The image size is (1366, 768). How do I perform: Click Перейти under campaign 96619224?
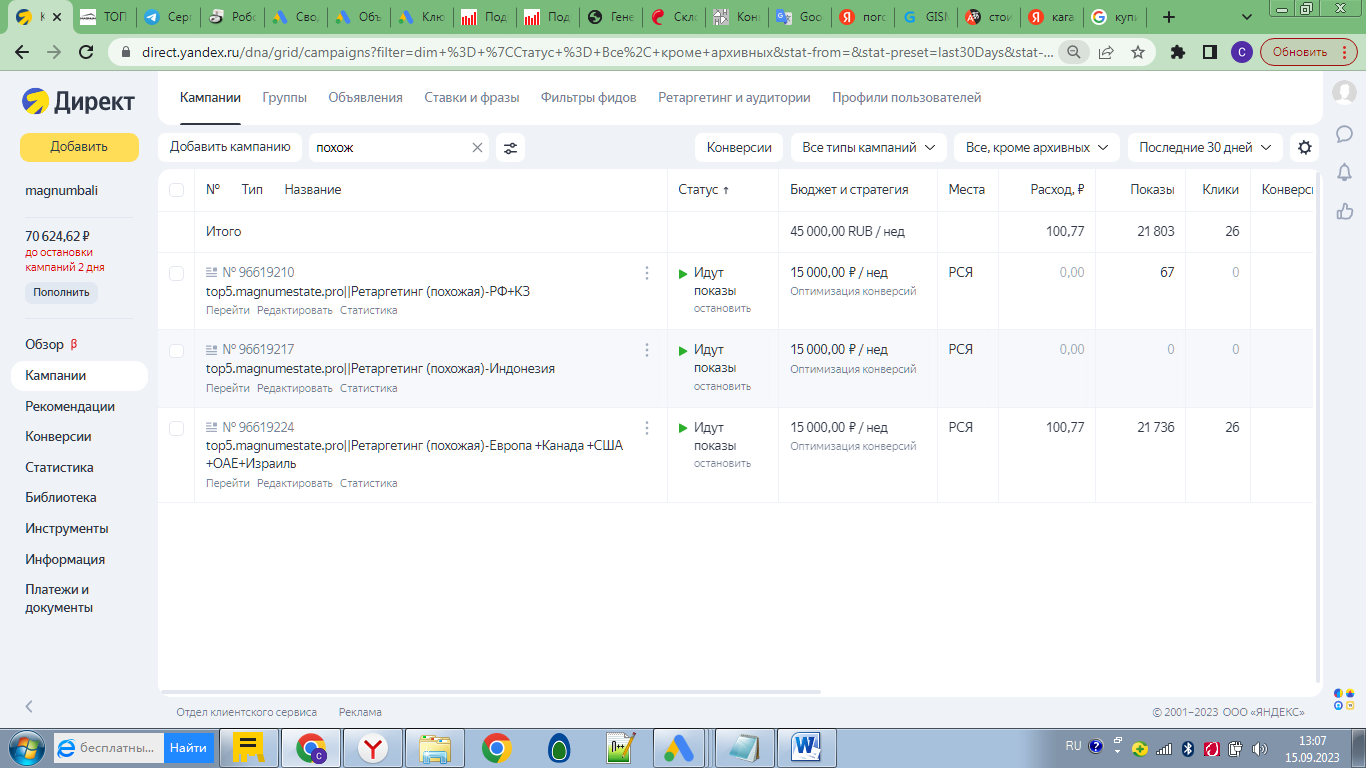(228, 484)
